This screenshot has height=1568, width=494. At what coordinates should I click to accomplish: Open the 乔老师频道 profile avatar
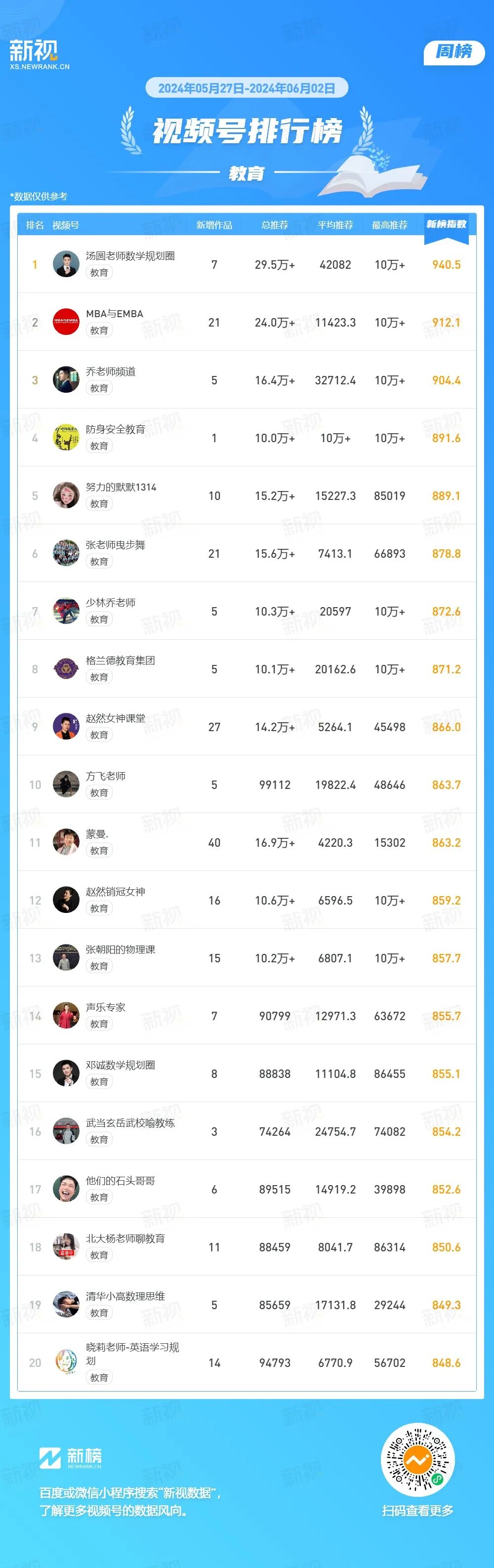click(x=66, y=380)
